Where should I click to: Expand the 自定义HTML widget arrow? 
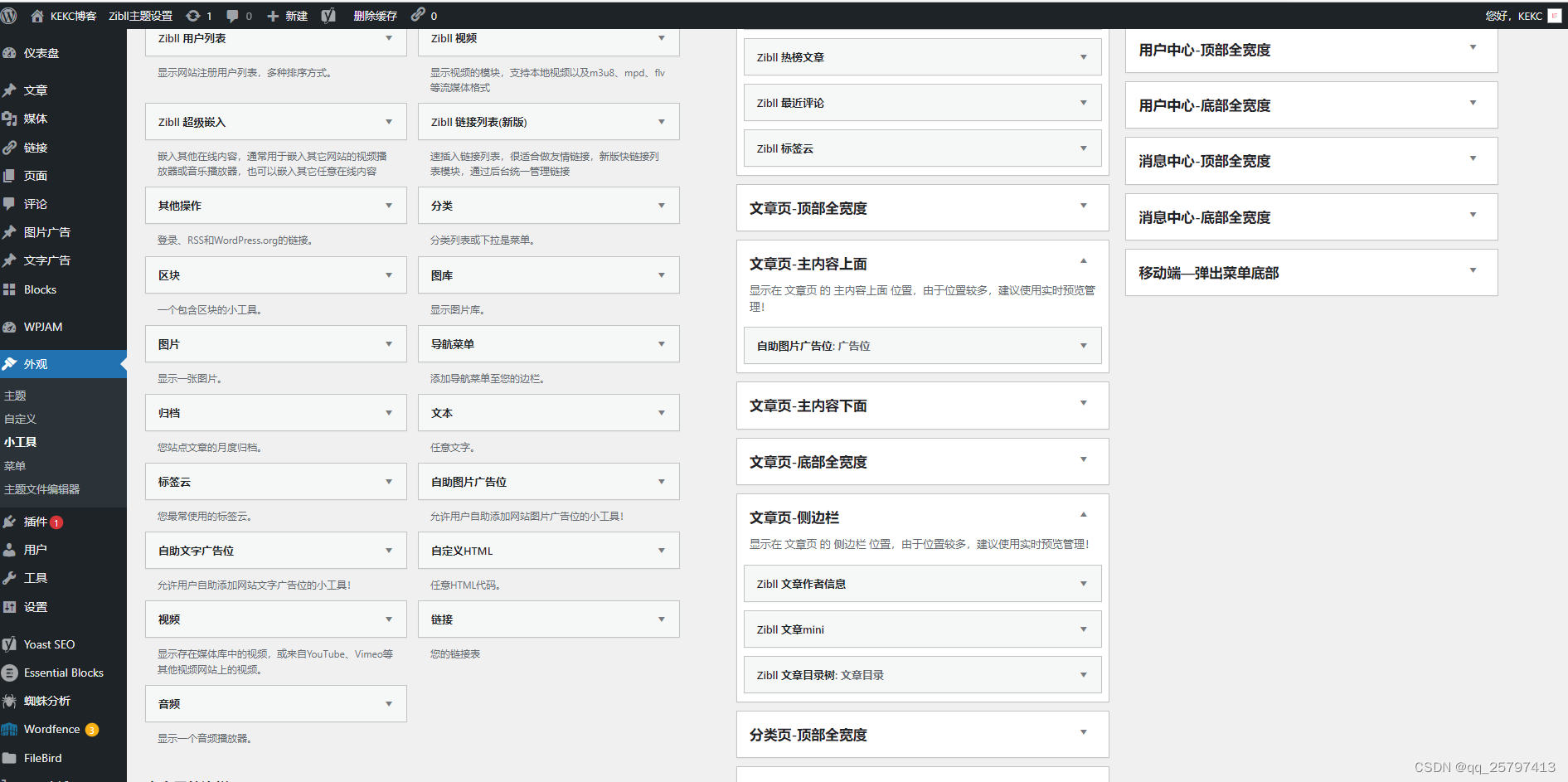click(662, 551)
